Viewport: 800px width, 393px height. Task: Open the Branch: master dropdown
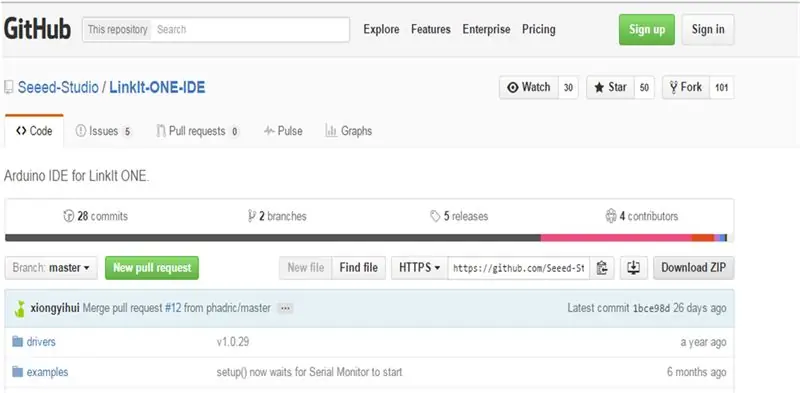(x=51, y=268)
